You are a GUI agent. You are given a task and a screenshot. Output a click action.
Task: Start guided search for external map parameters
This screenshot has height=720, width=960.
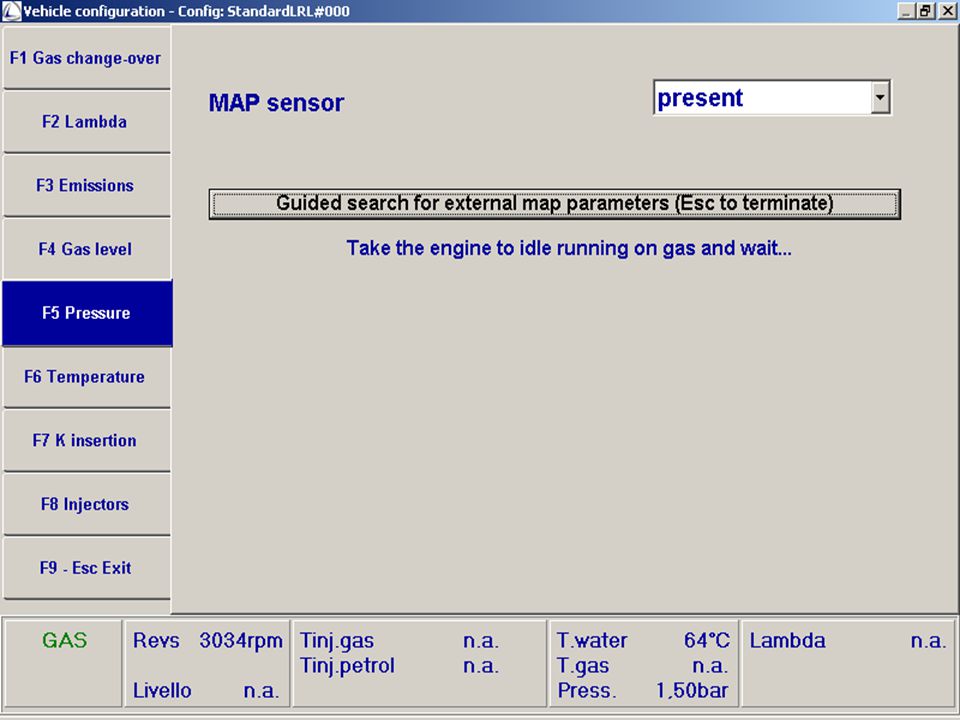554,203
